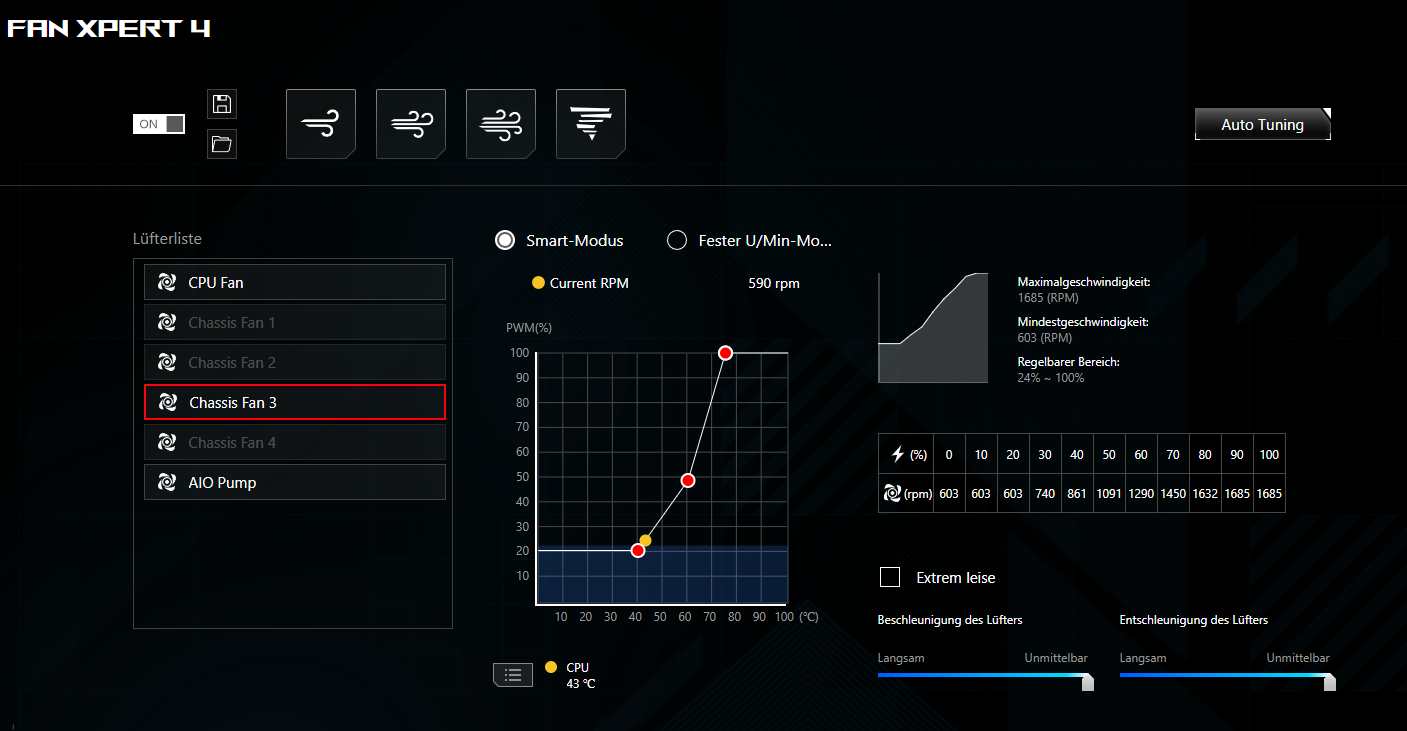The image size is (1407, 731).
Task: Open the temperature source list icon
Action: pos(513,675)
